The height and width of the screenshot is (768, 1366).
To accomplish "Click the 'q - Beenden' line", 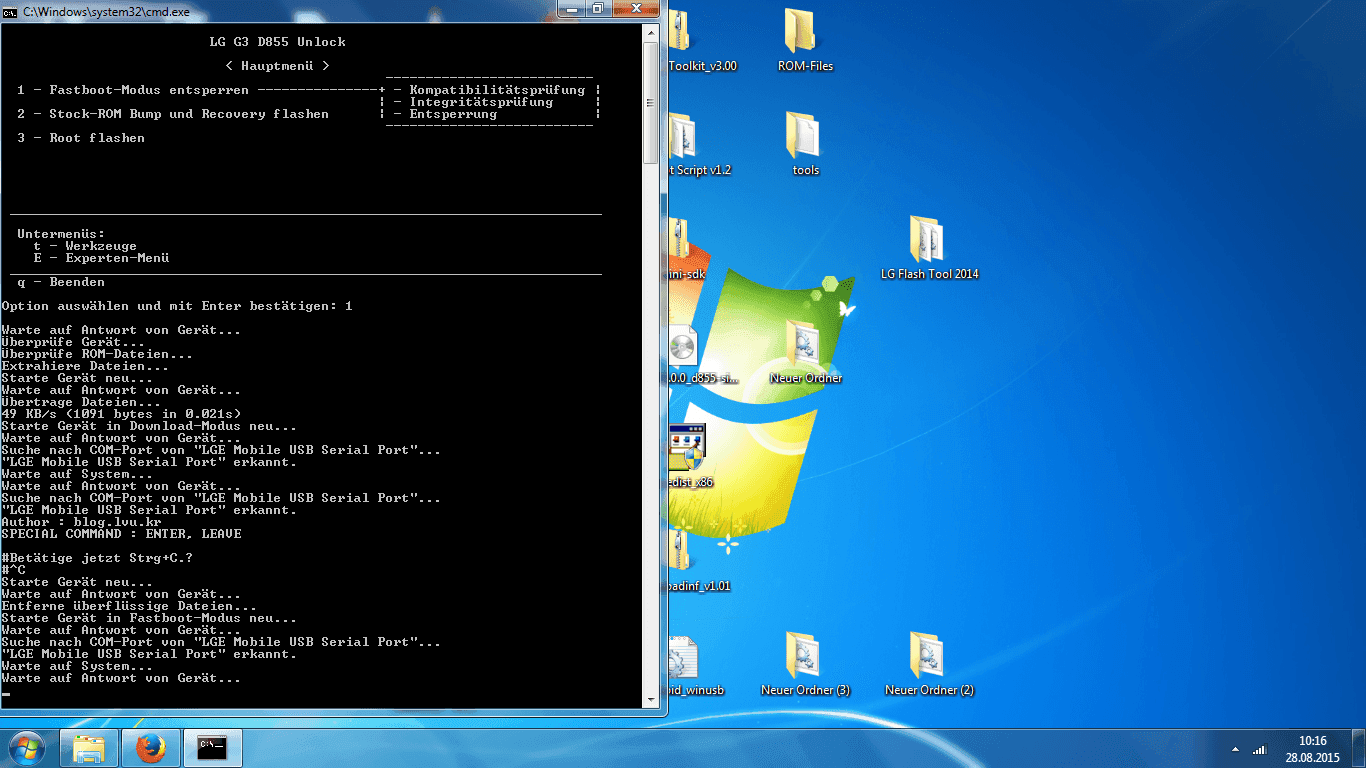I will (x=61, y=282).
